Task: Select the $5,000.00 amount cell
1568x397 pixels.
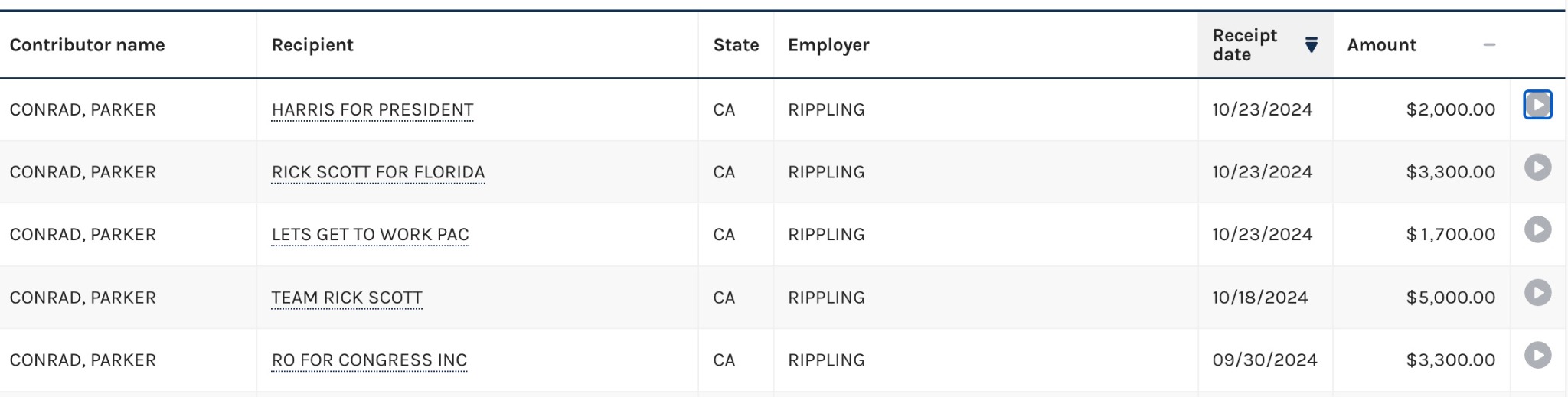Action: click(1450, 298)
